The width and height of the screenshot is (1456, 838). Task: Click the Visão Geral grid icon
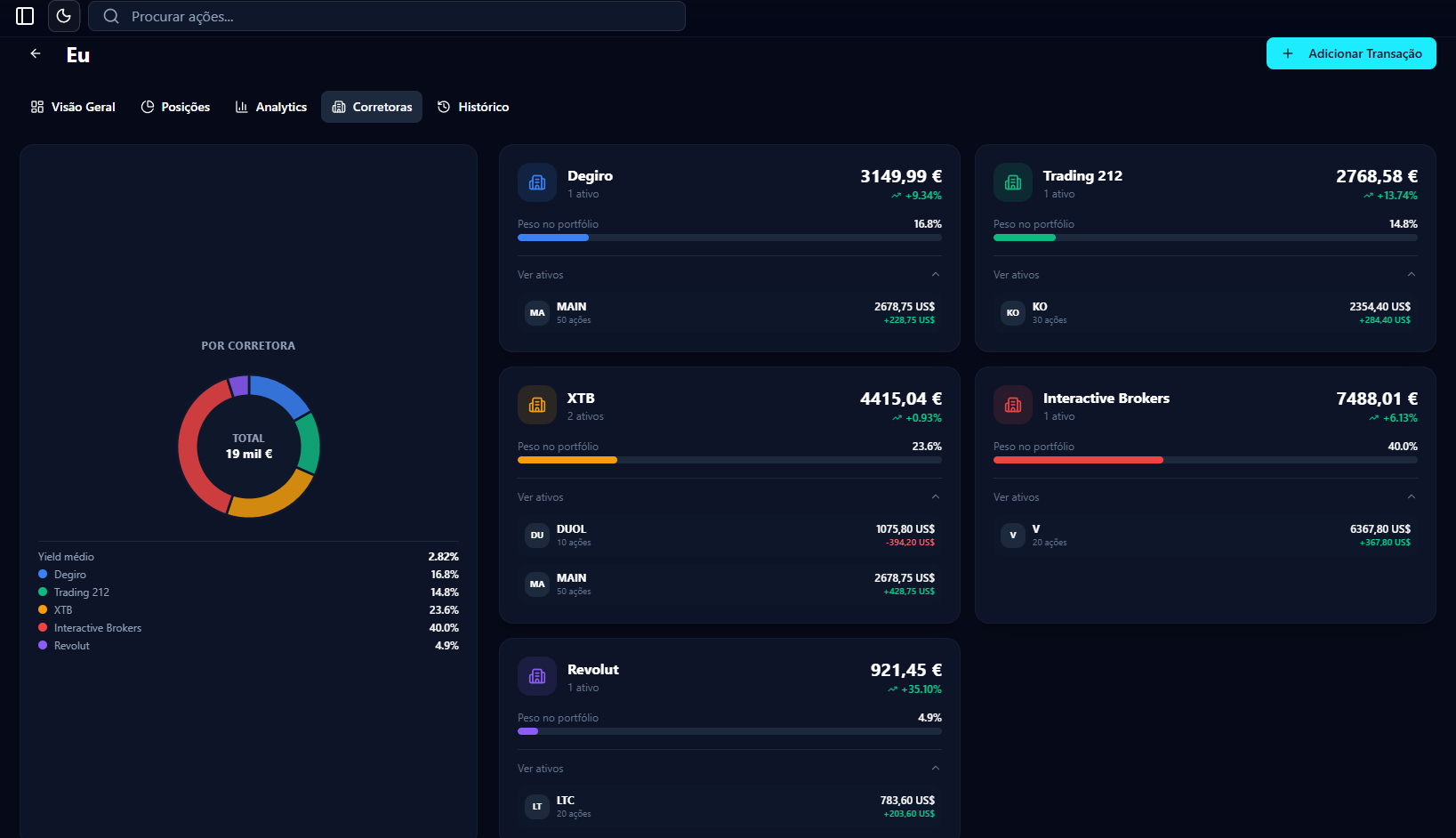tap(37, 107)
